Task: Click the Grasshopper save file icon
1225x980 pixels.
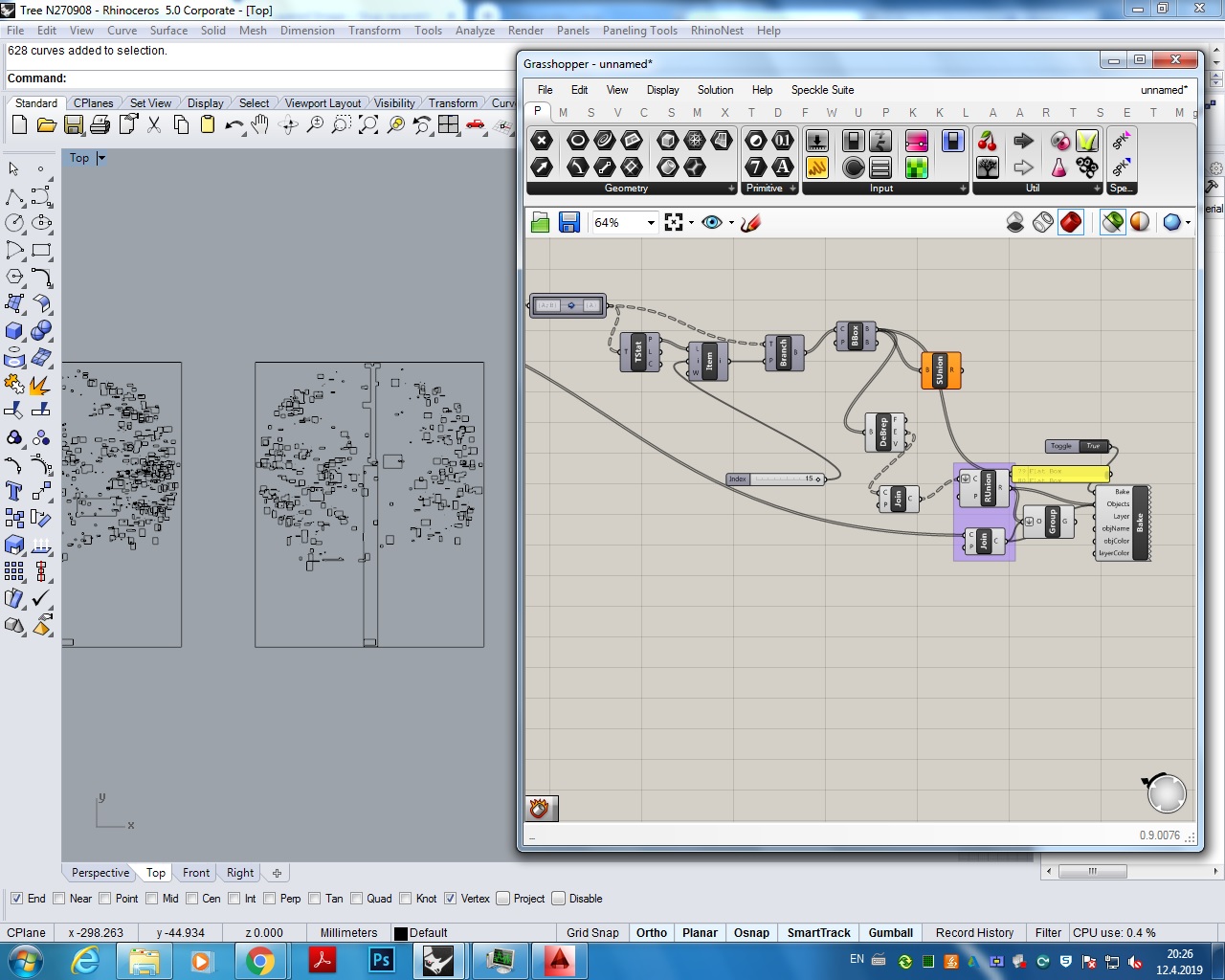Action: (x=569, y=223)
